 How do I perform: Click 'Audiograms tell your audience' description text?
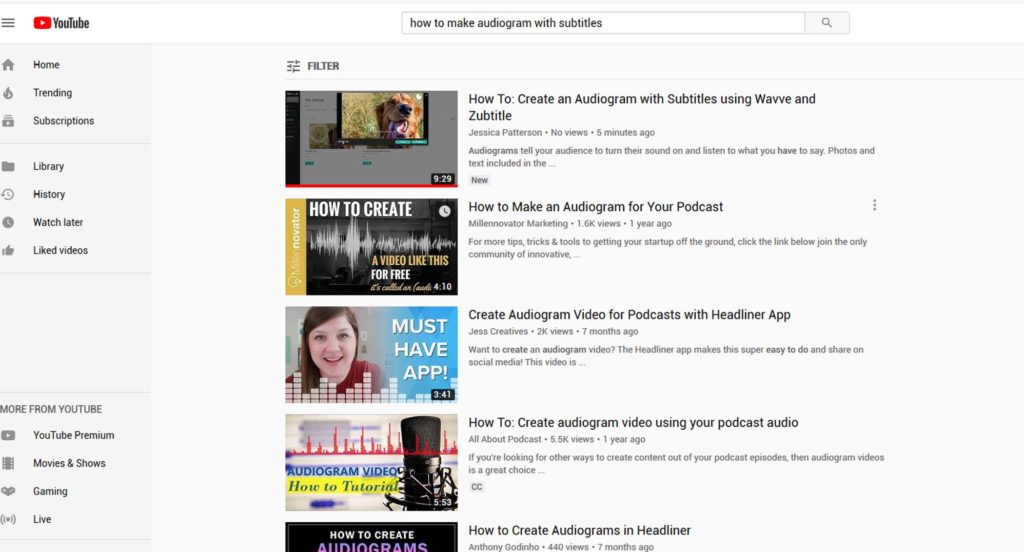pyautogui.click(x=671, y=157)
